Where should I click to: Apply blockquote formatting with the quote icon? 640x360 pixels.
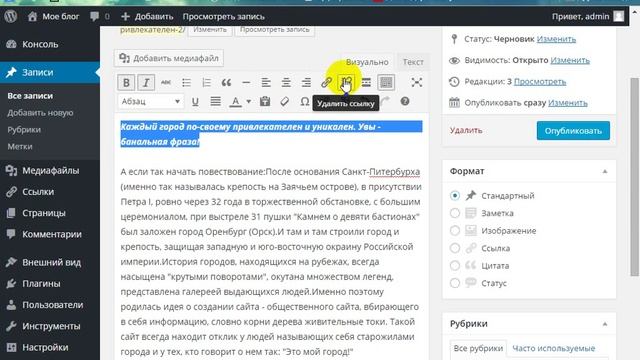pyautogui.click(x=226, y=82)
